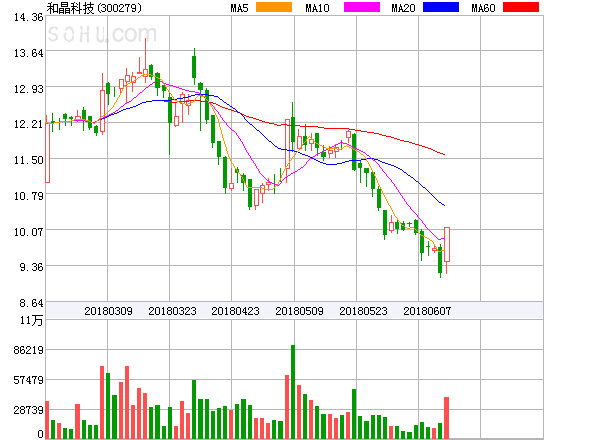Click the blue MA20 legend swatch
Screen dimensions: 600x440
pos(441,7)
